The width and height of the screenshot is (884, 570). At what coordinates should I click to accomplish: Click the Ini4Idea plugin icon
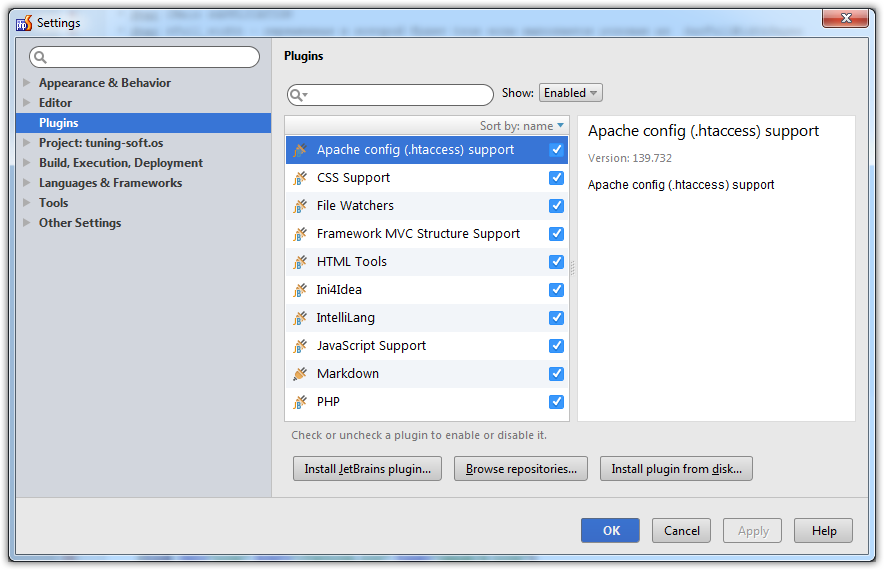click(300, 290)
